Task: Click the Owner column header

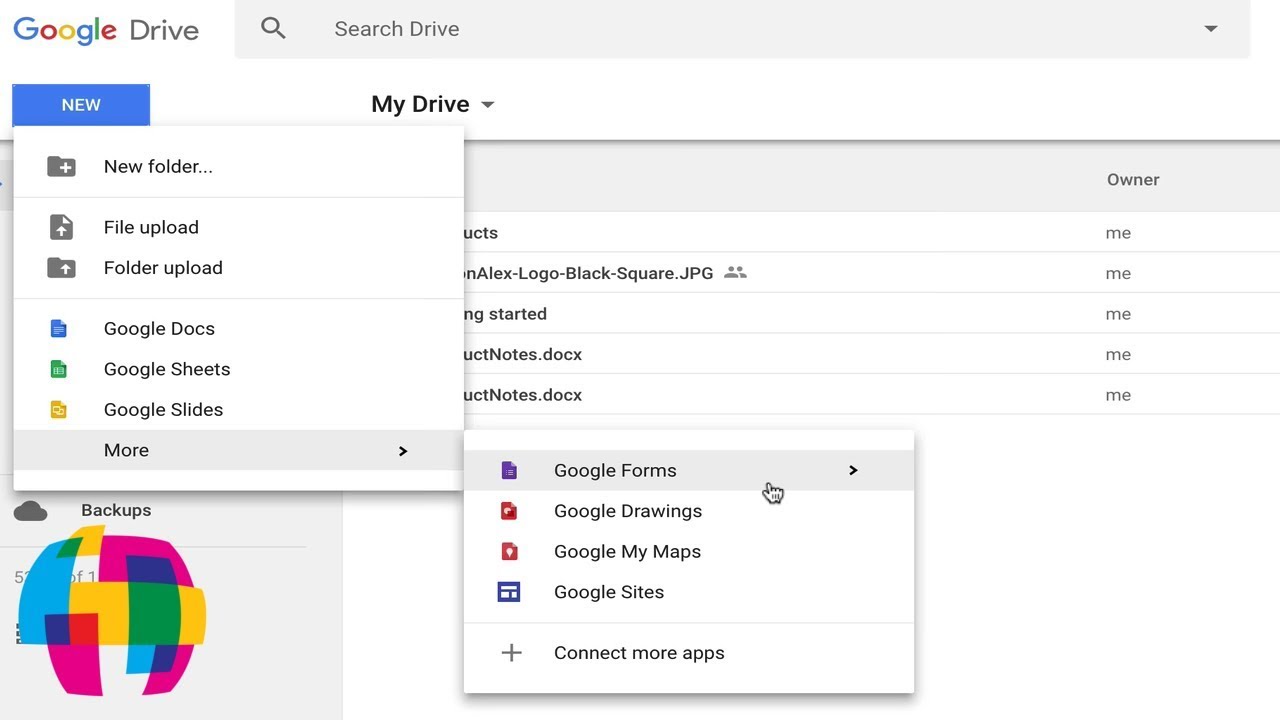Action: pos(1133,180)
